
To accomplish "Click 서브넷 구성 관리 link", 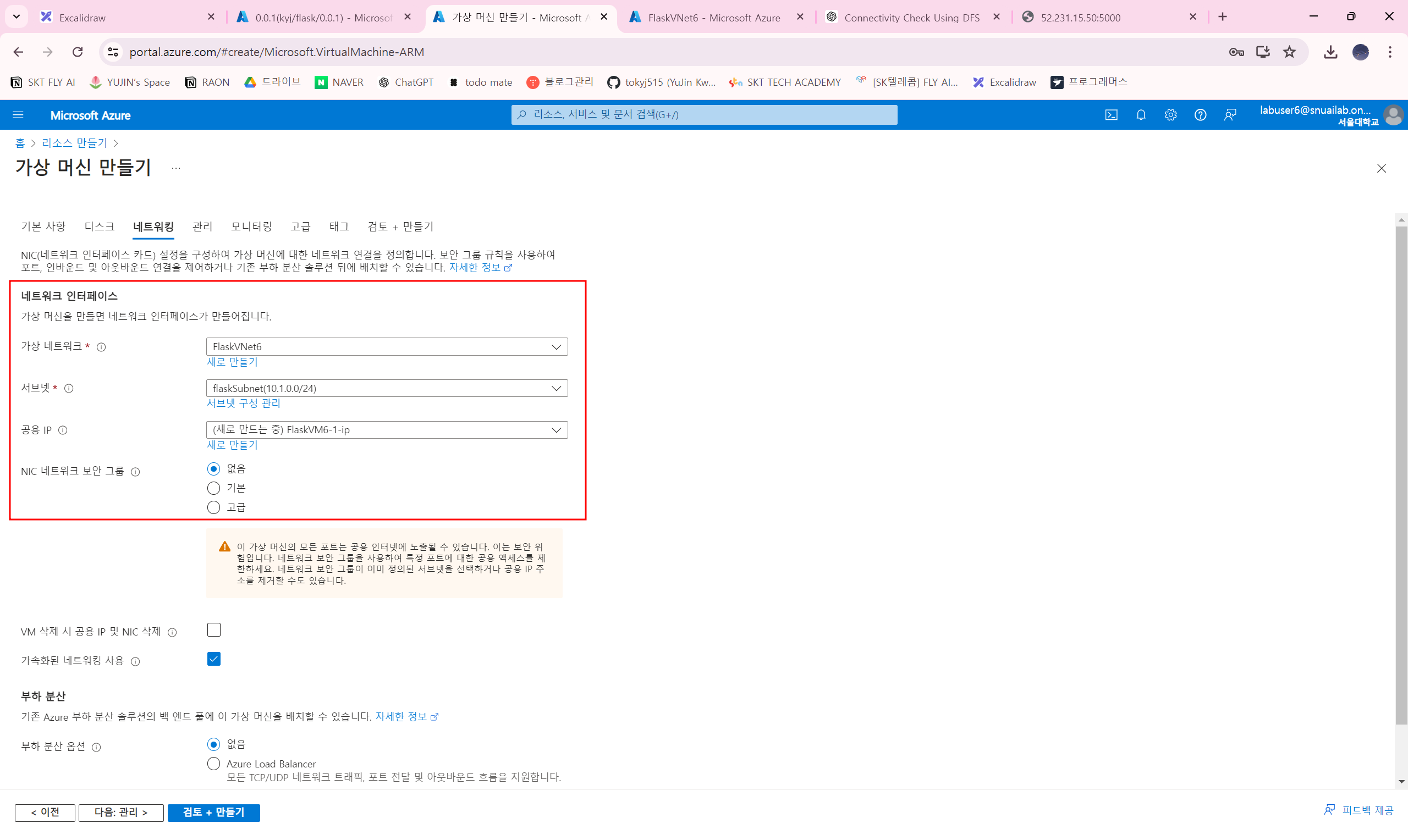I will tap(244, 404).
